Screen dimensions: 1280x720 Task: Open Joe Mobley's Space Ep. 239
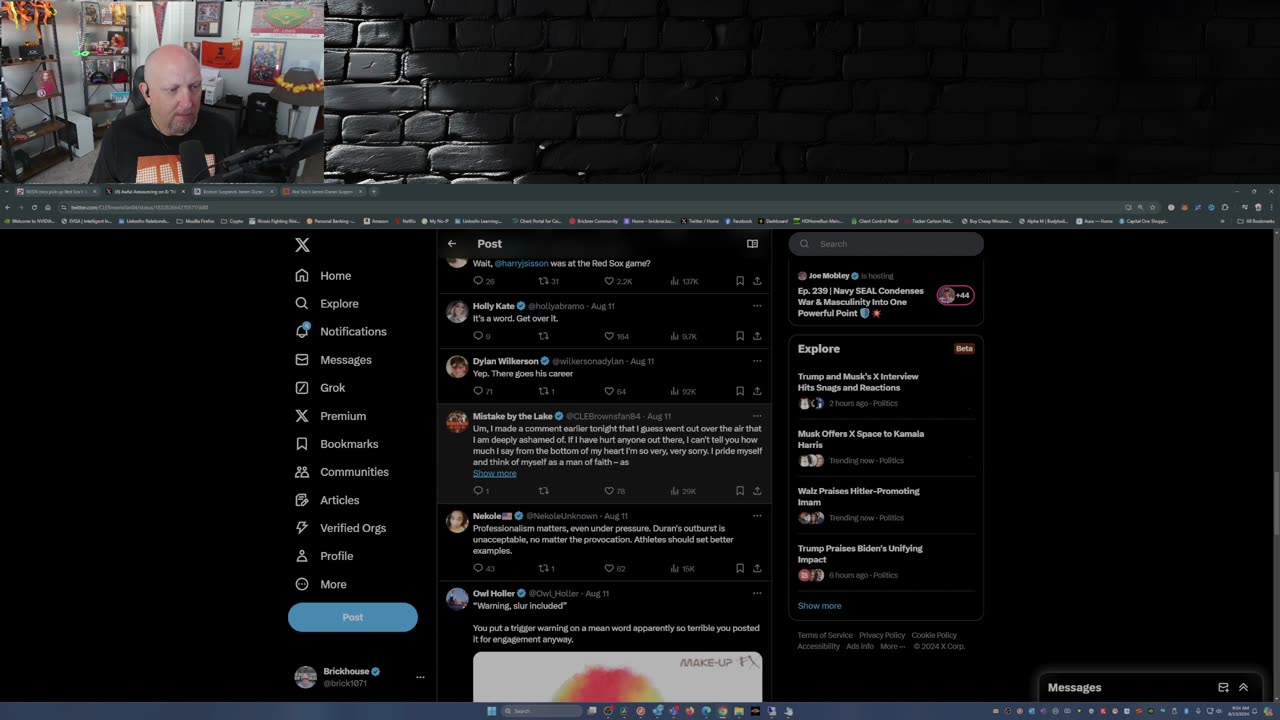coord(861,302)
